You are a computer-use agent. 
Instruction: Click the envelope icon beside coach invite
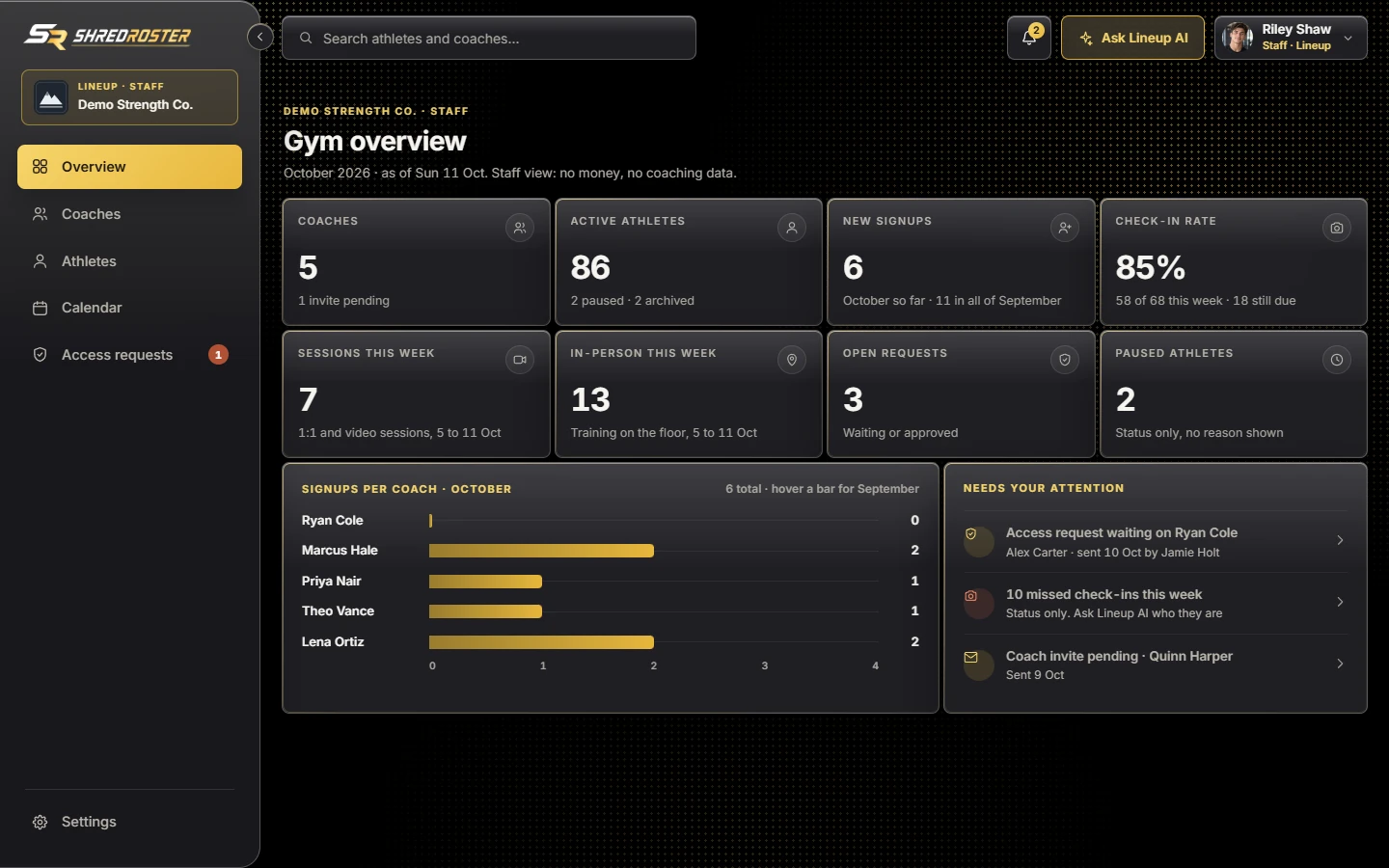point(971,658)
